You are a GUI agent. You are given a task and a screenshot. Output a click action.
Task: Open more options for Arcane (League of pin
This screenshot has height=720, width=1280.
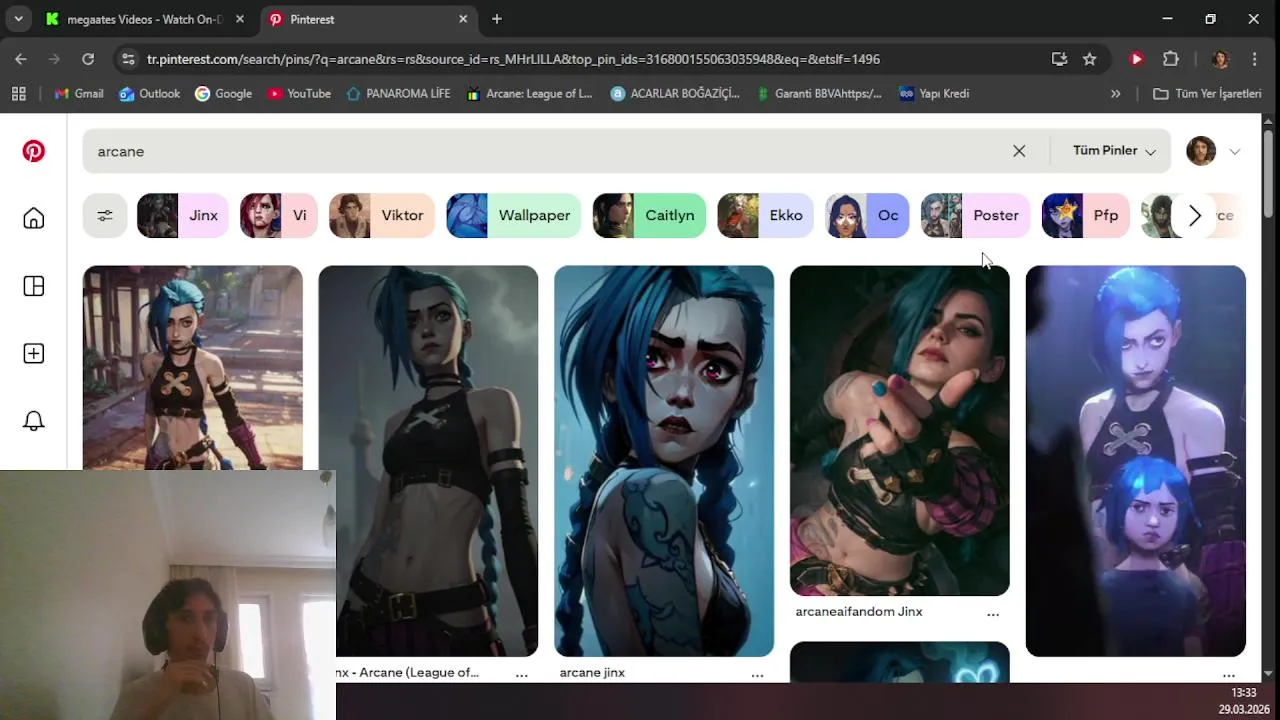(x=521, y=675)
